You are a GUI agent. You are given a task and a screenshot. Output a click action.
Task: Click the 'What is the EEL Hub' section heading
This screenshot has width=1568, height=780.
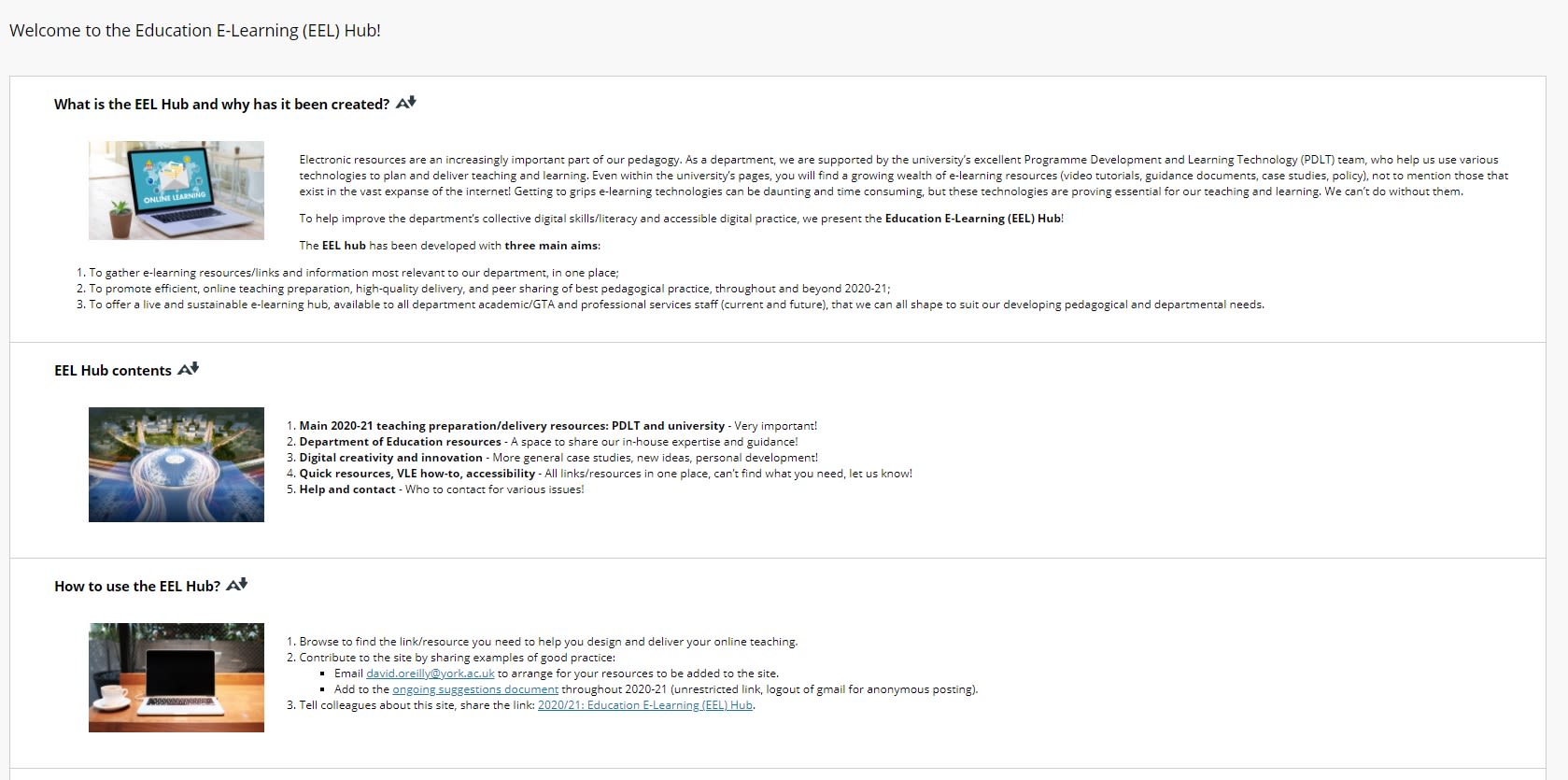pyautogui.click(x=221, y=105)
